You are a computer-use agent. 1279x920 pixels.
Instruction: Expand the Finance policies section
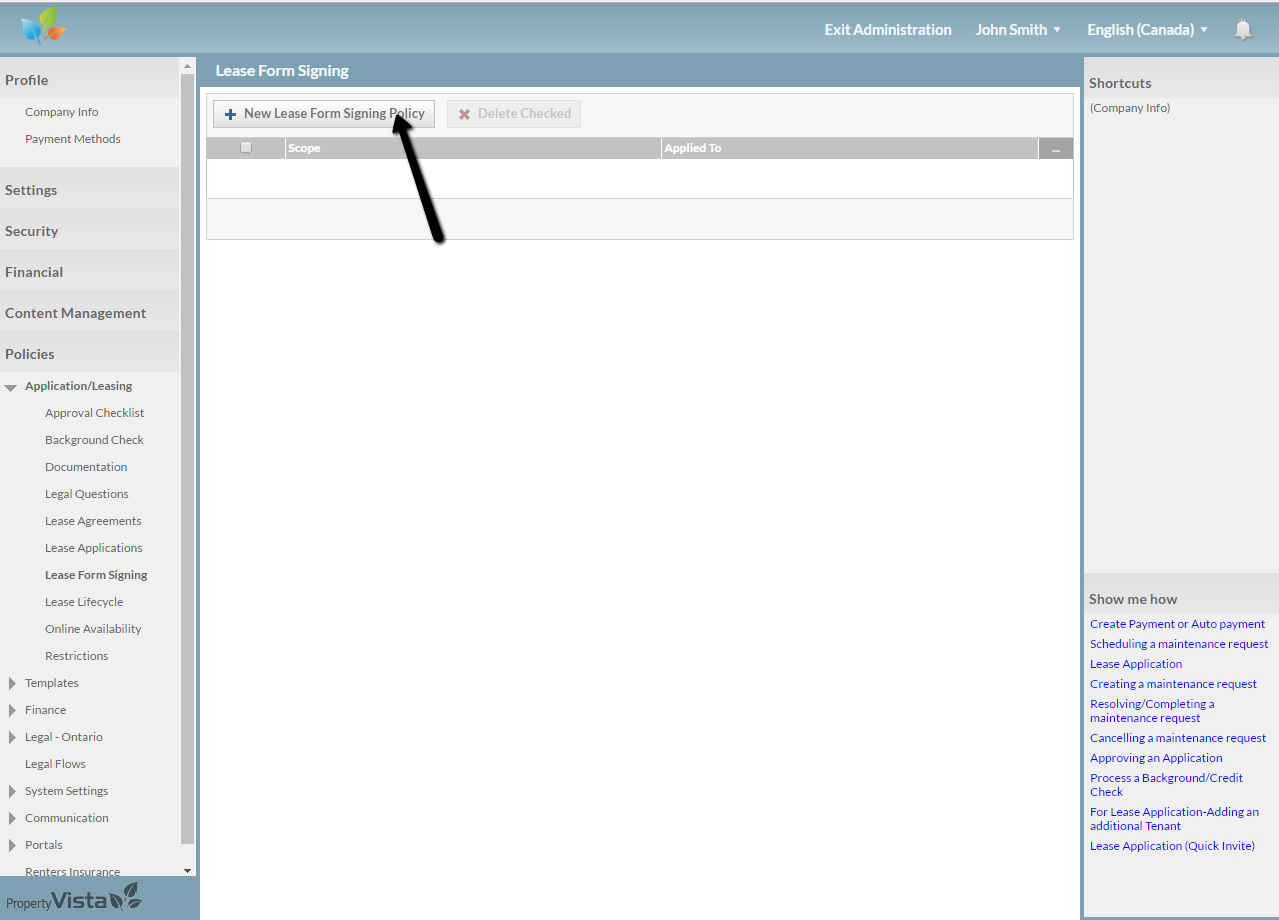pyautogui.click(x=12, y=710)
